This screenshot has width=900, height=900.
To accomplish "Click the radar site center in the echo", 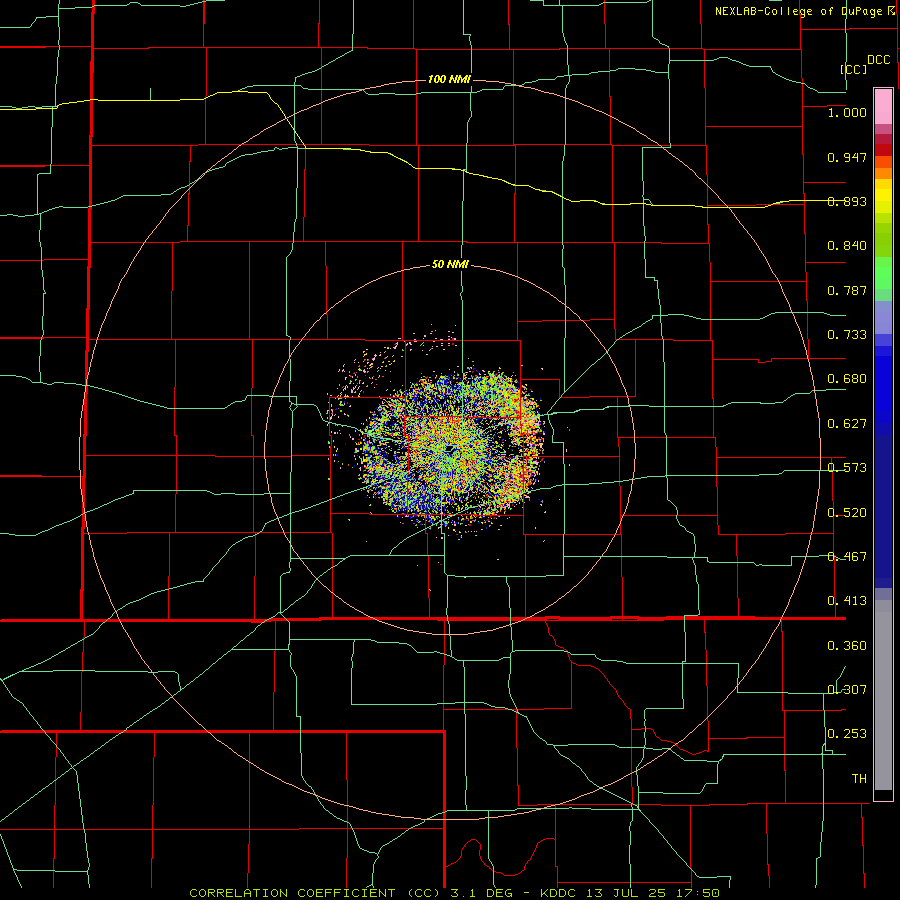I will [451, 449].
